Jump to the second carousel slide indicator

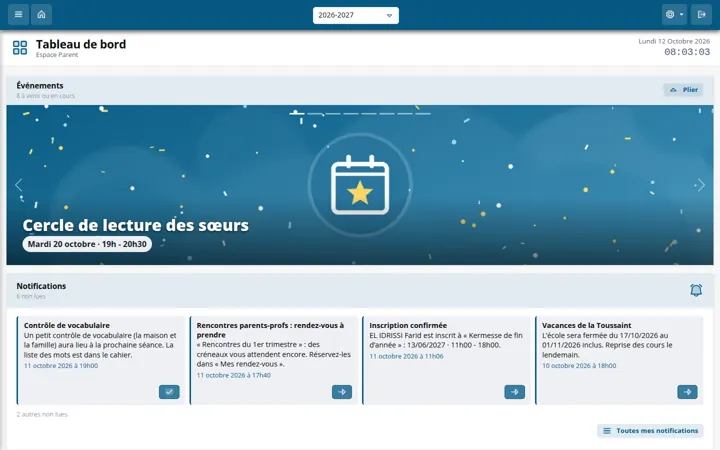pyautogui.click(x=315, y=113)
